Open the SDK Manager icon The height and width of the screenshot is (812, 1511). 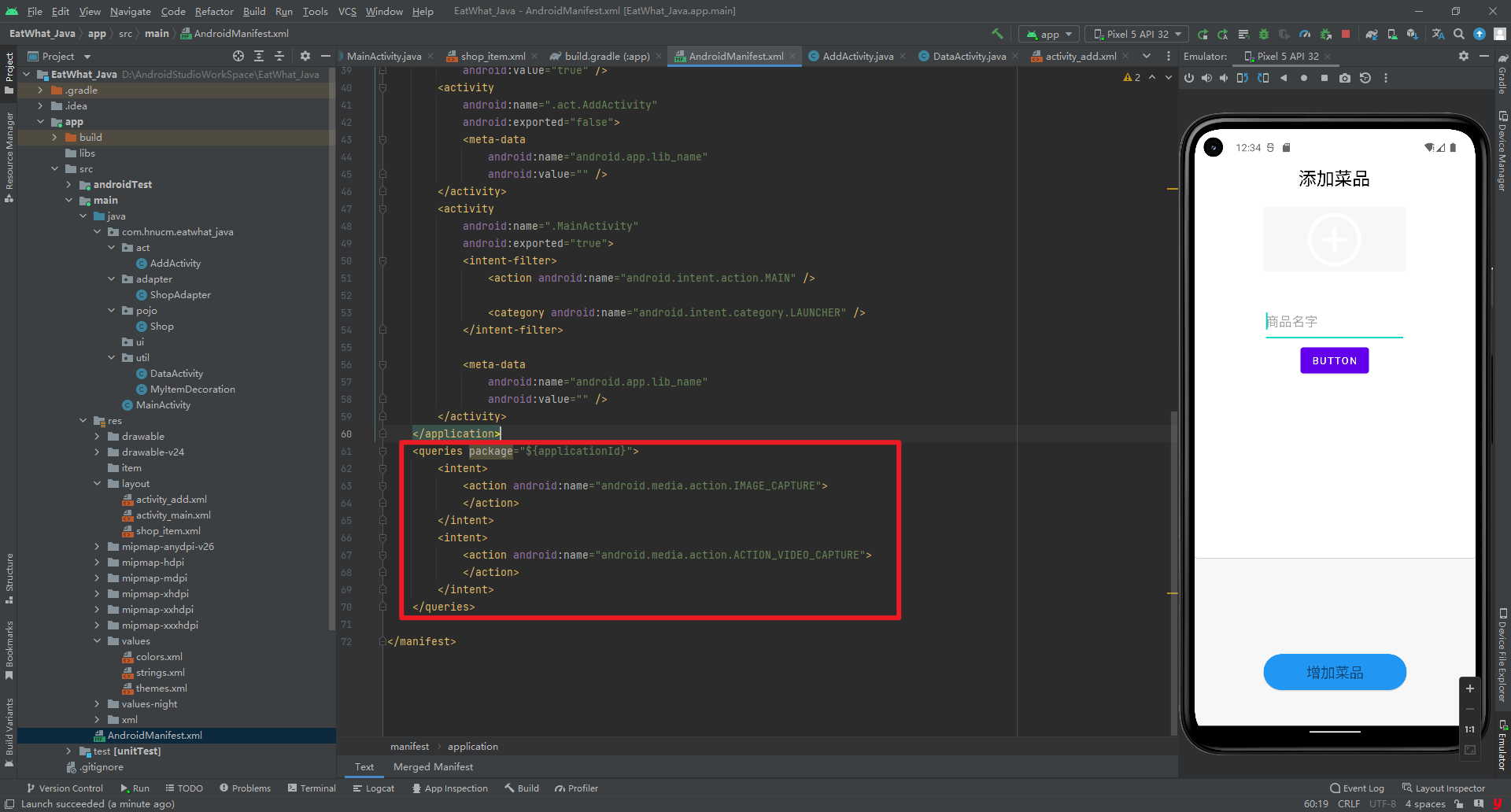(1413, 34)
